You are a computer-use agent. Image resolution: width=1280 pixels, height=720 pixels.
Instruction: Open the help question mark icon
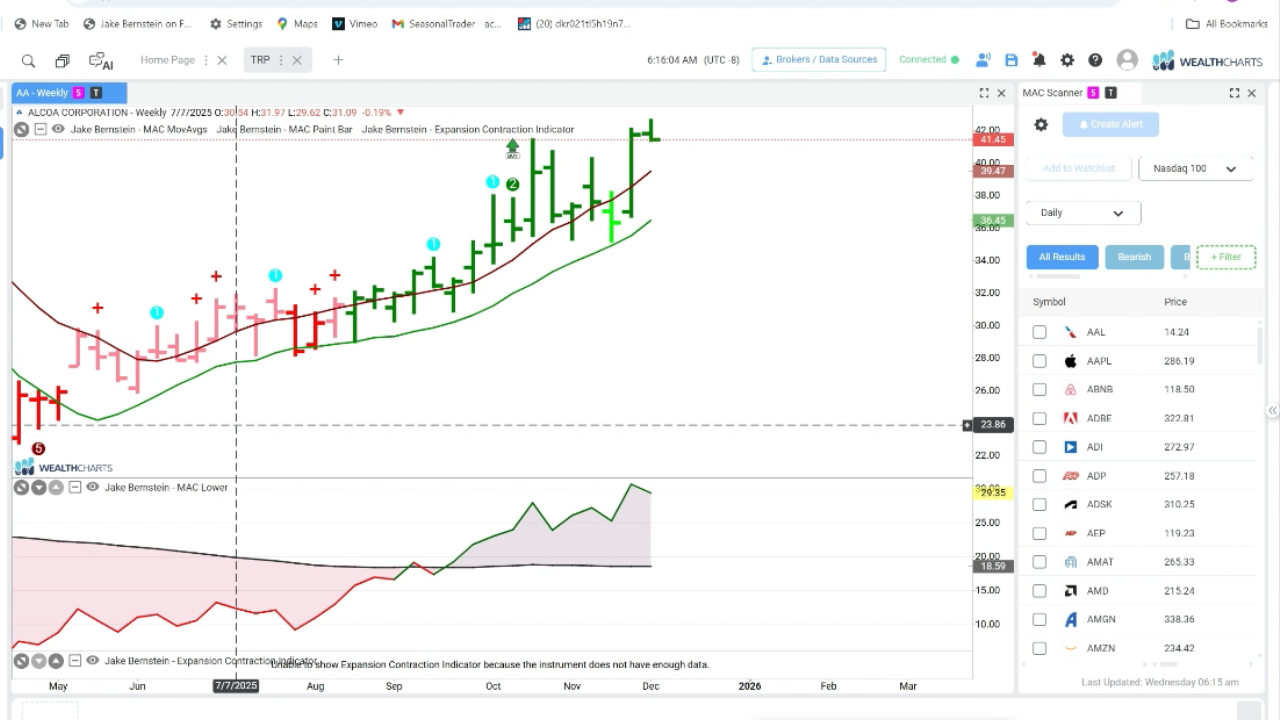click(x=1095, y=60)
